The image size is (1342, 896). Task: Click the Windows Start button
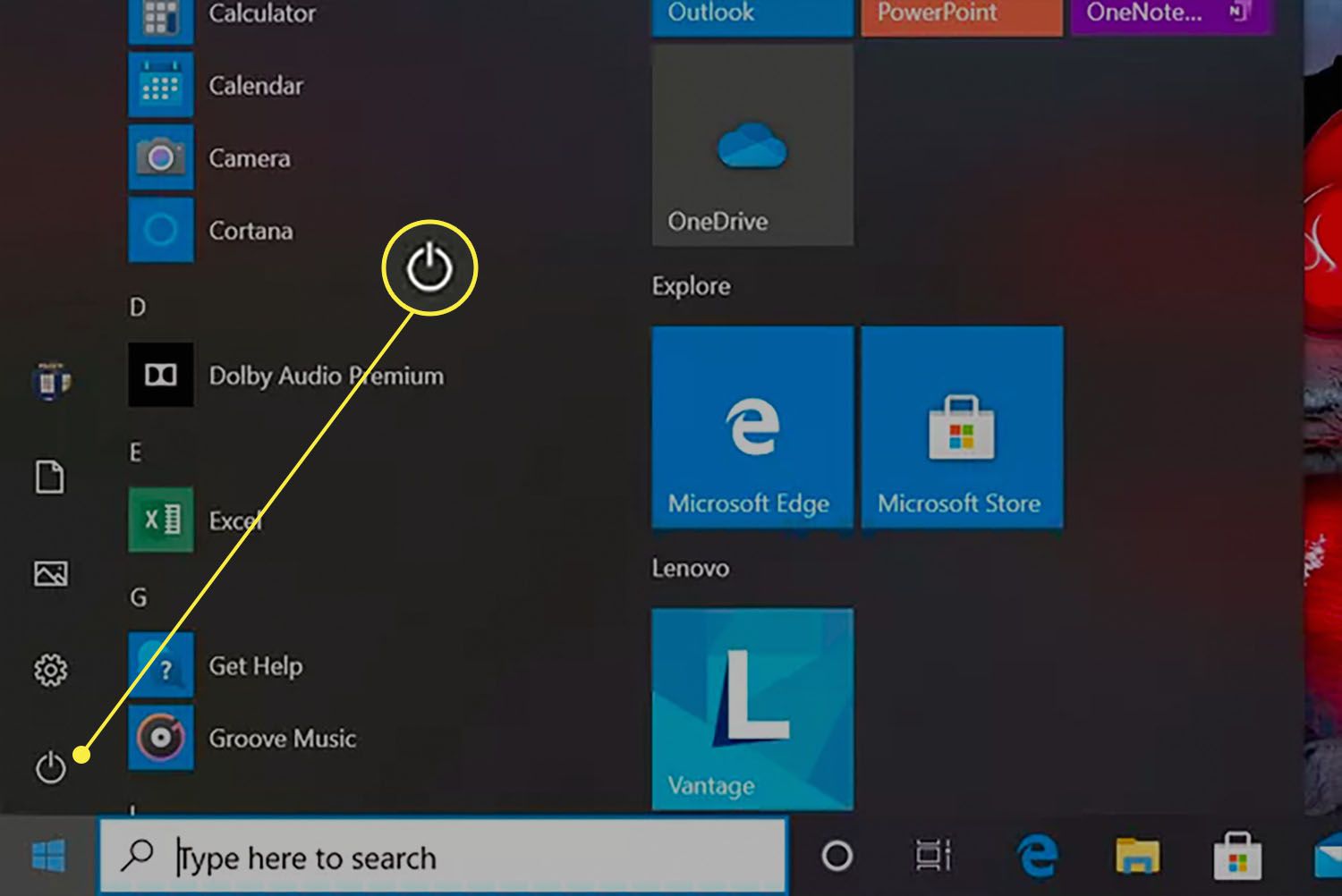48,855
